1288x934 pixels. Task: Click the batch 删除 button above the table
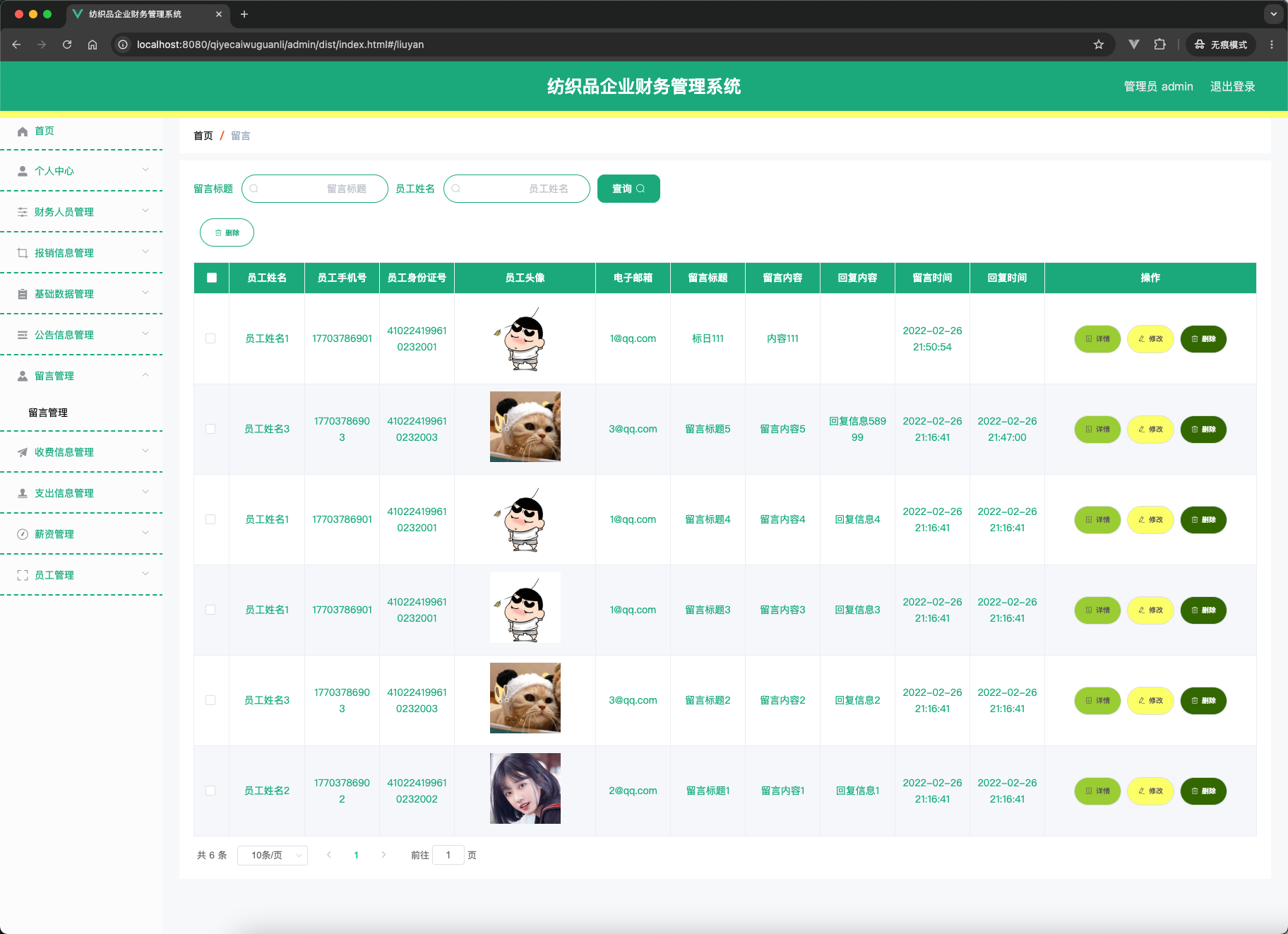click(x=227, y=232)
